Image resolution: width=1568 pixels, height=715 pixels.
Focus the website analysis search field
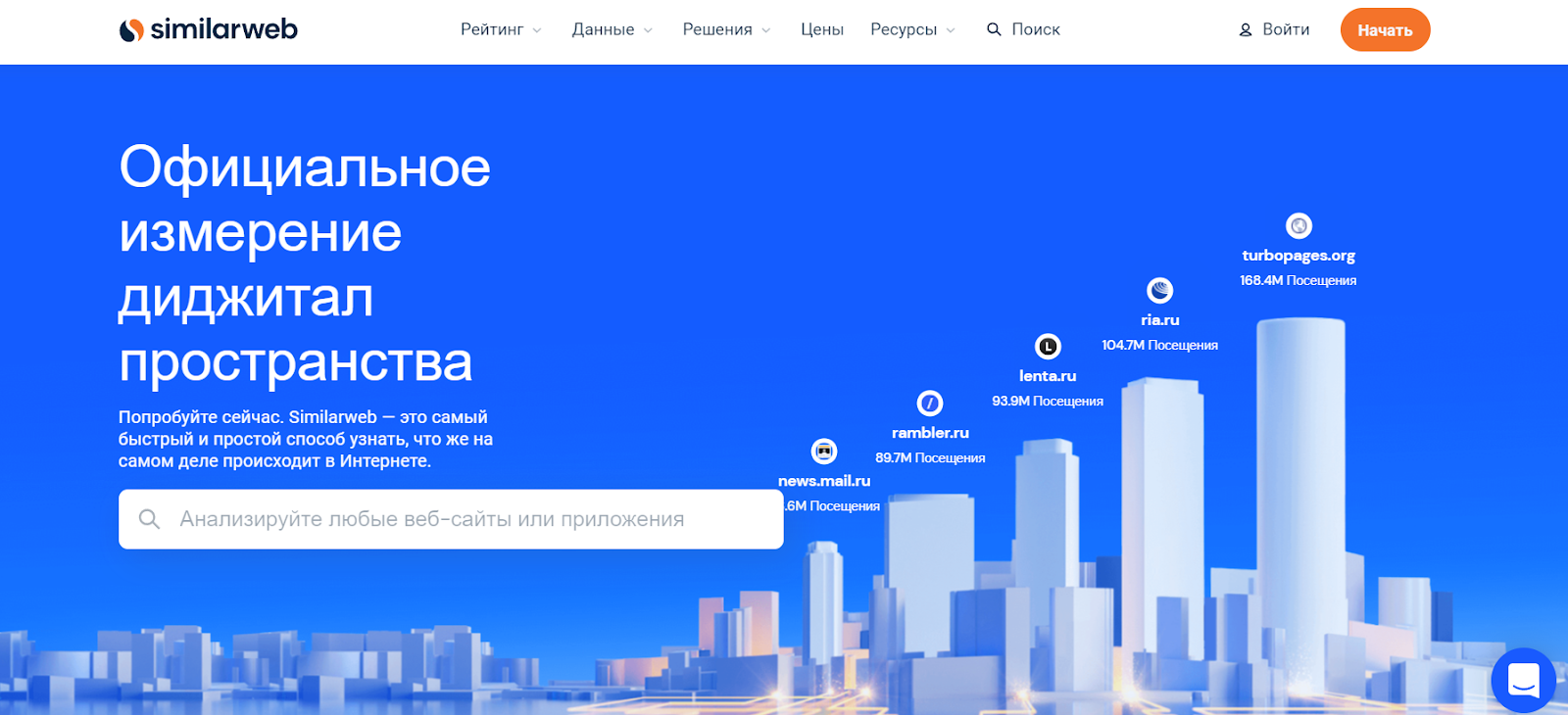[x=451, y=519]
